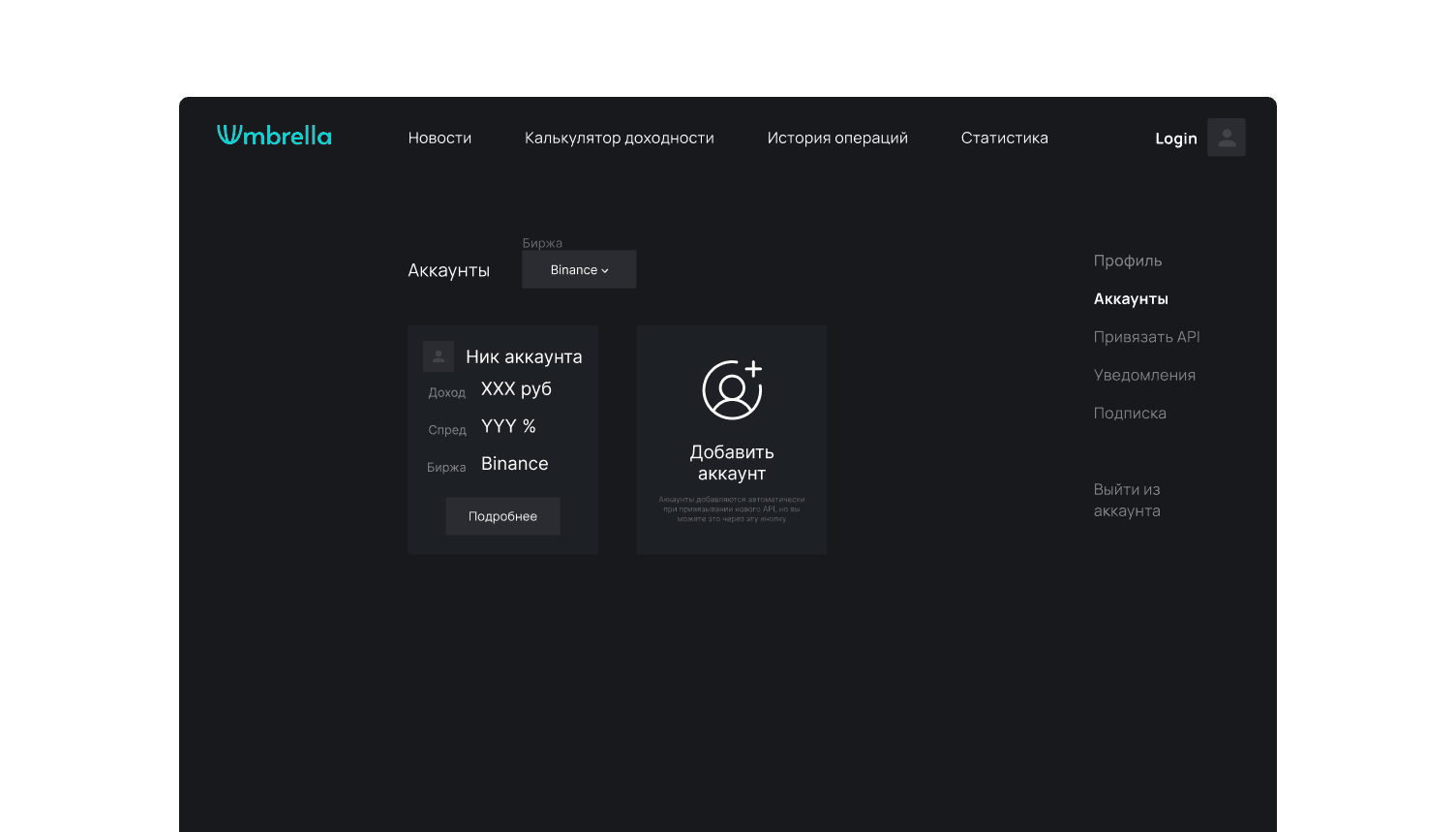Open Подписка section

click(1130, 413)
